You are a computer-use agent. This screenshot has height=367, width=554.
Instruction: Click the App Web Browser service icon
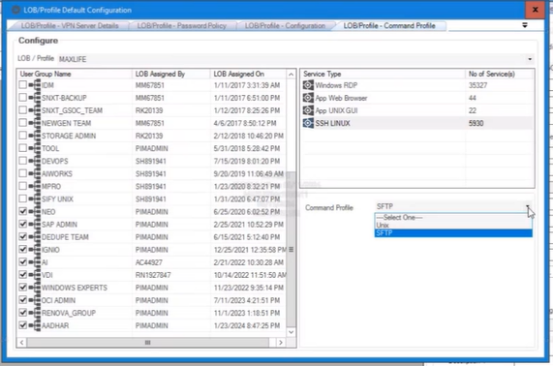(308, 98)
